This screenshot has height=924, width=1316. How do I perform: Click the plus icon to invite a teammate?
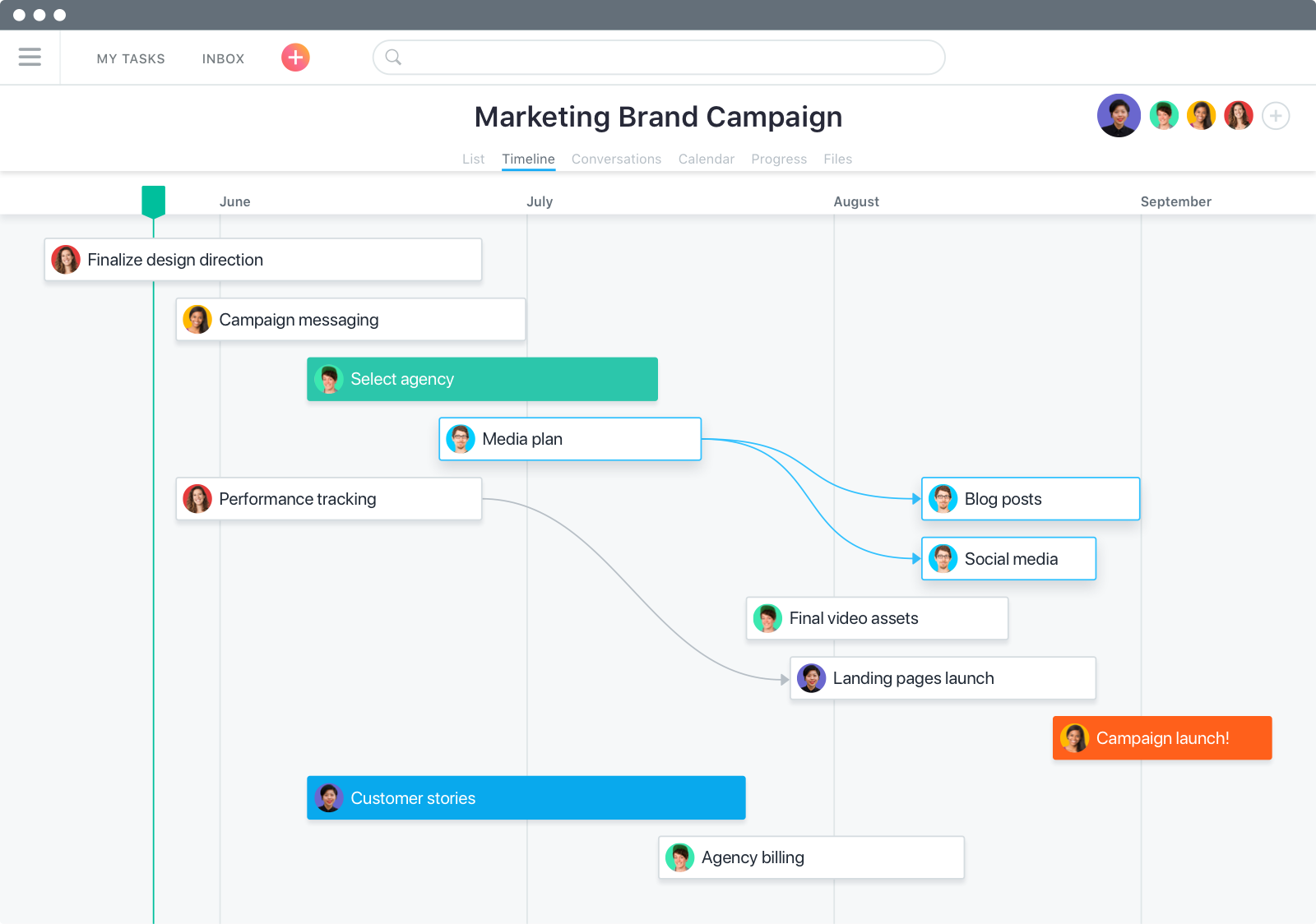tap(1276, 116)
